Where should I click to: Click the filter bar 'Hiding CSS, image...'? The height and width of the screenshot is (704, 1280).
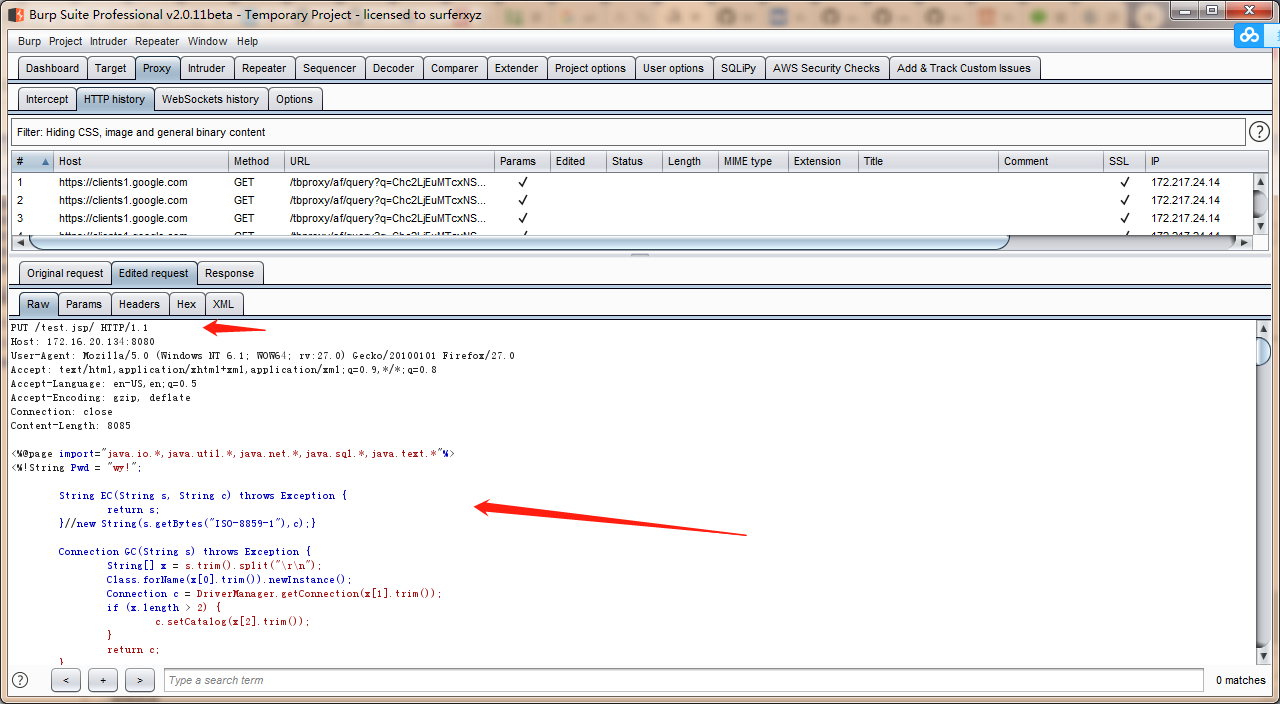point(628,132)
